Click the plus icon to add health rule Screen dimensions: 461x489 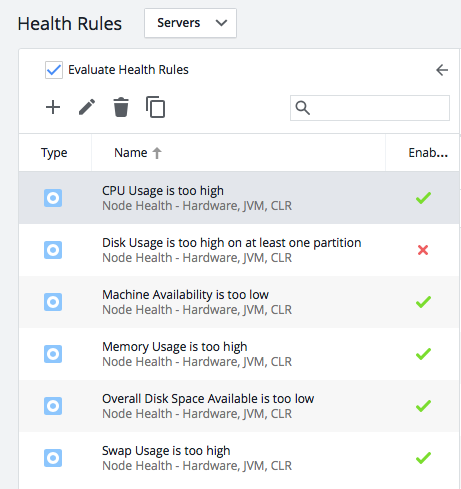pyautogui.click(x=53, y=107)
